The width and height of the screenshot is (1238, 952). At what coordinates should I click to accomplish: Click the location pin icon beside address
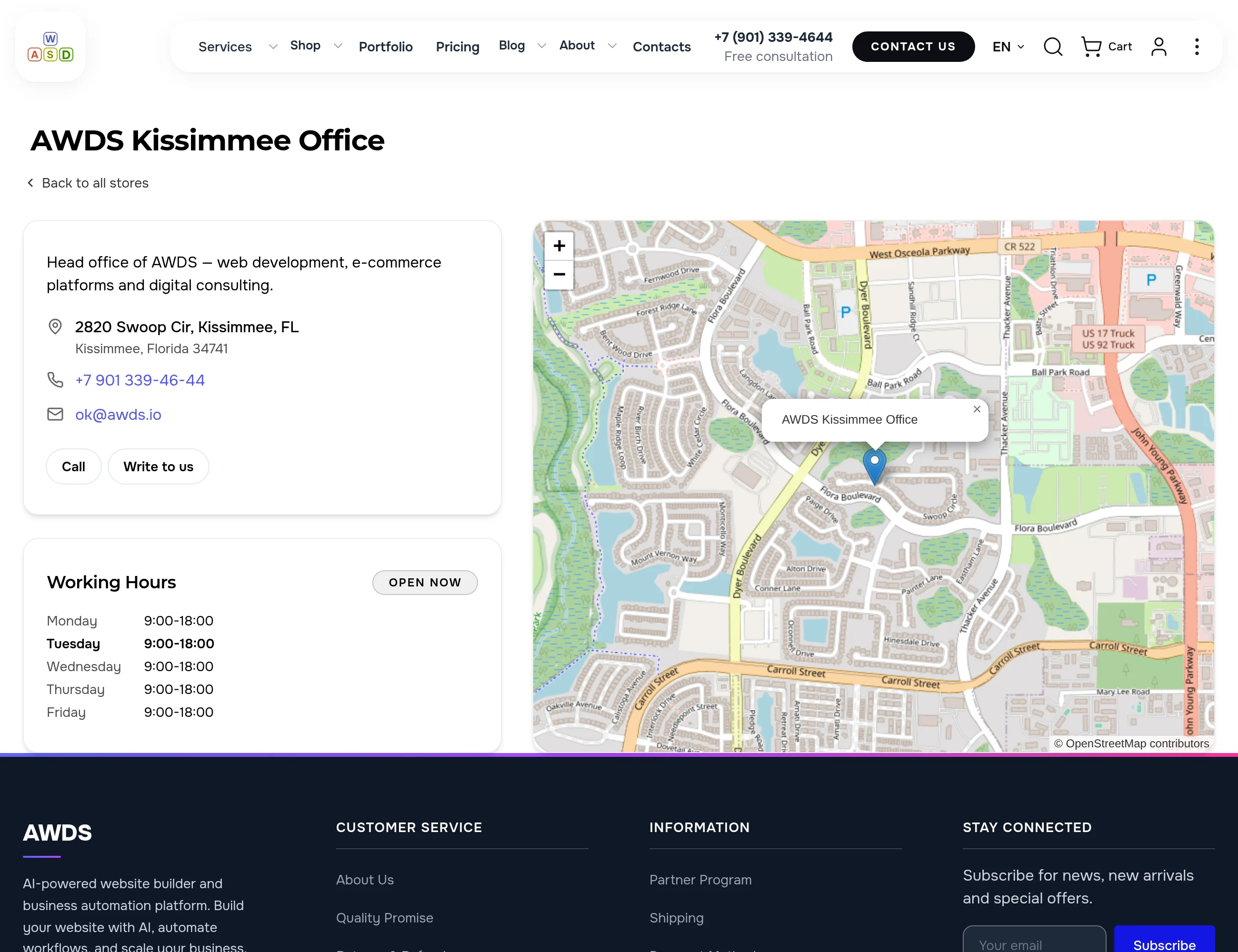click(55, 327)
